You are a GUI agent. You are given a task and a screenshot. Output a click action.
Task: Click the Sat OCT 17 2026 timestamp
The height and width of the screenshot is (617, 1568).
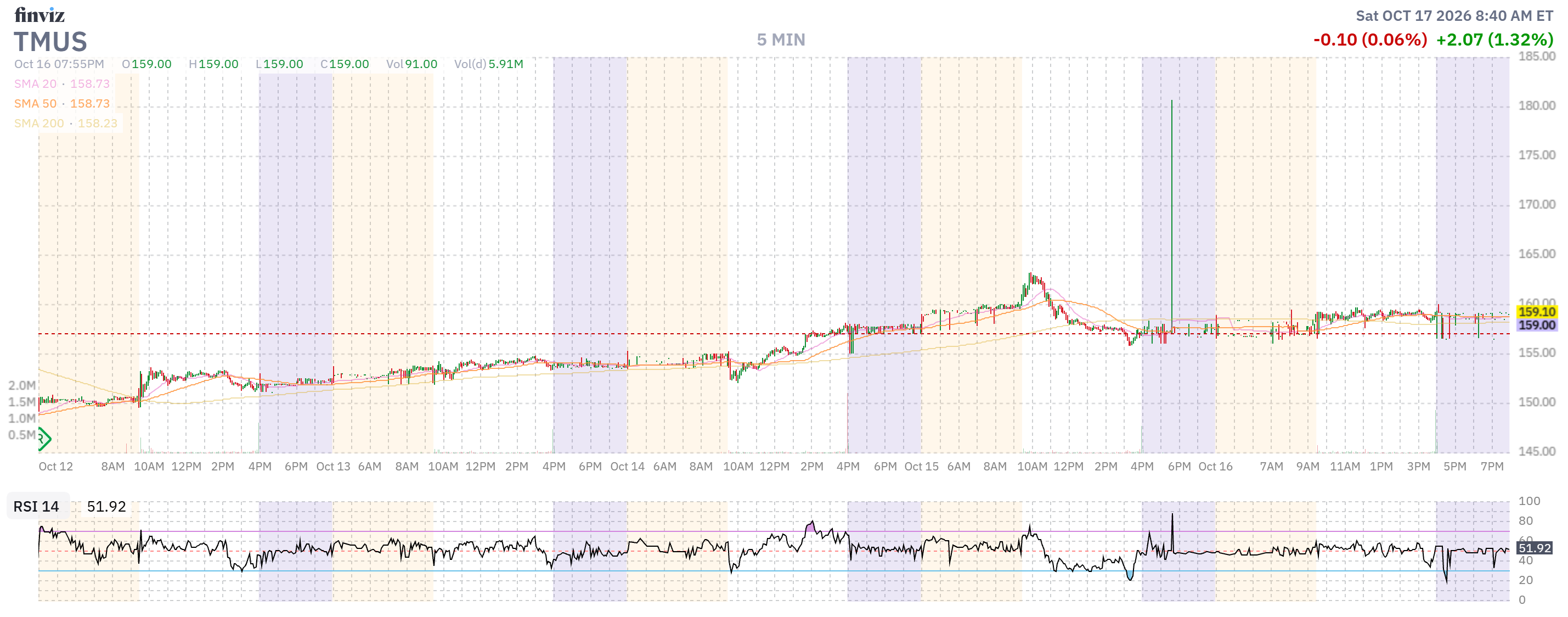pyautogui.click(x=1454, y=16)
